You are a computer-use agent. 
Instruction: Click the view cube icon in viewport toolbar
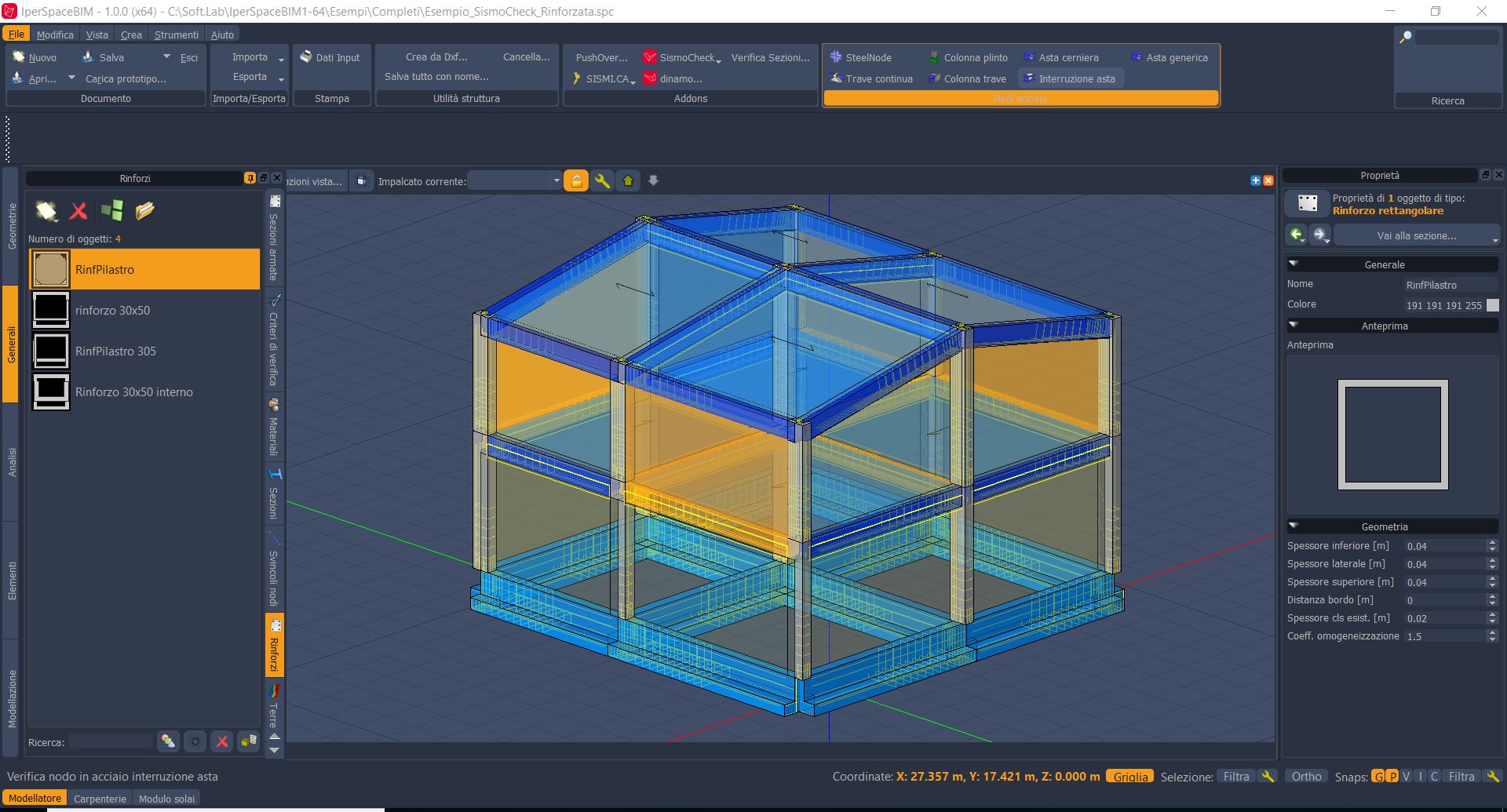tap(361, 181)
